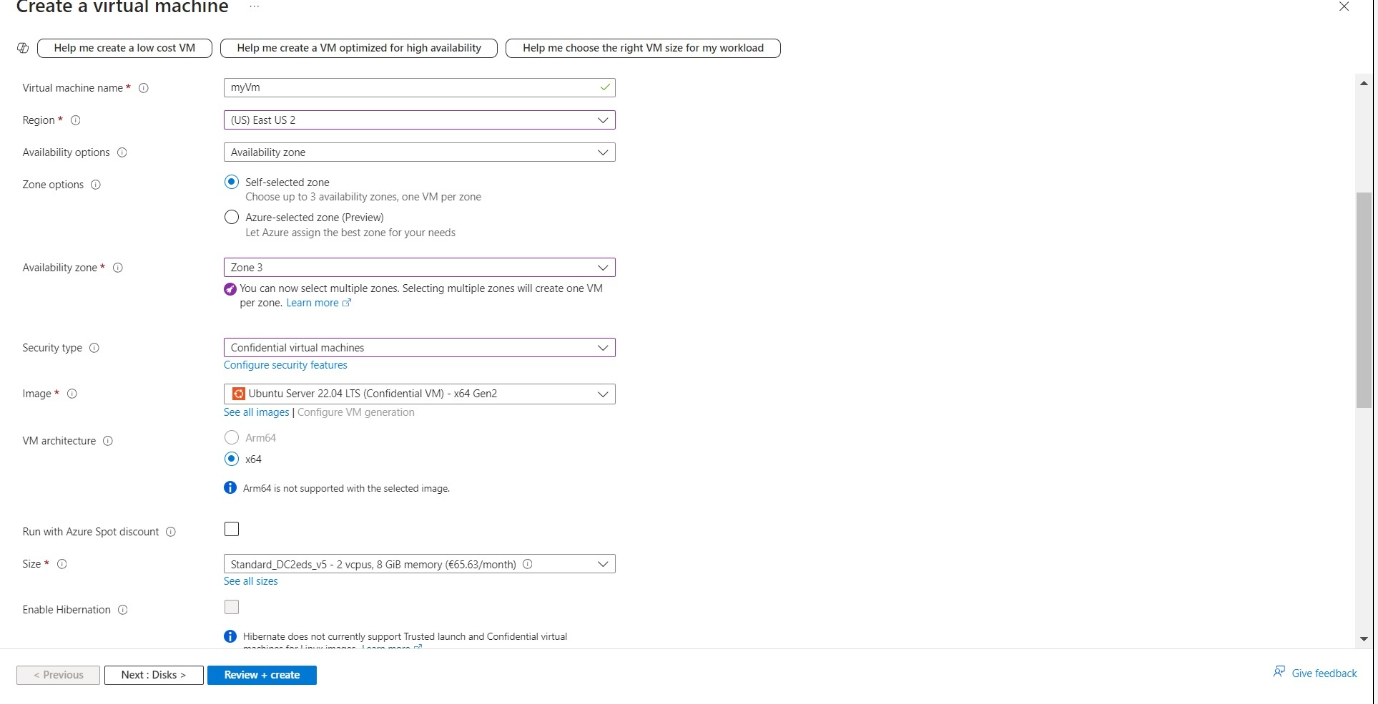Tick the Enable Hibernation checkbox
This screenshot has width=1378, height=704.
click(x=232, y=607)
